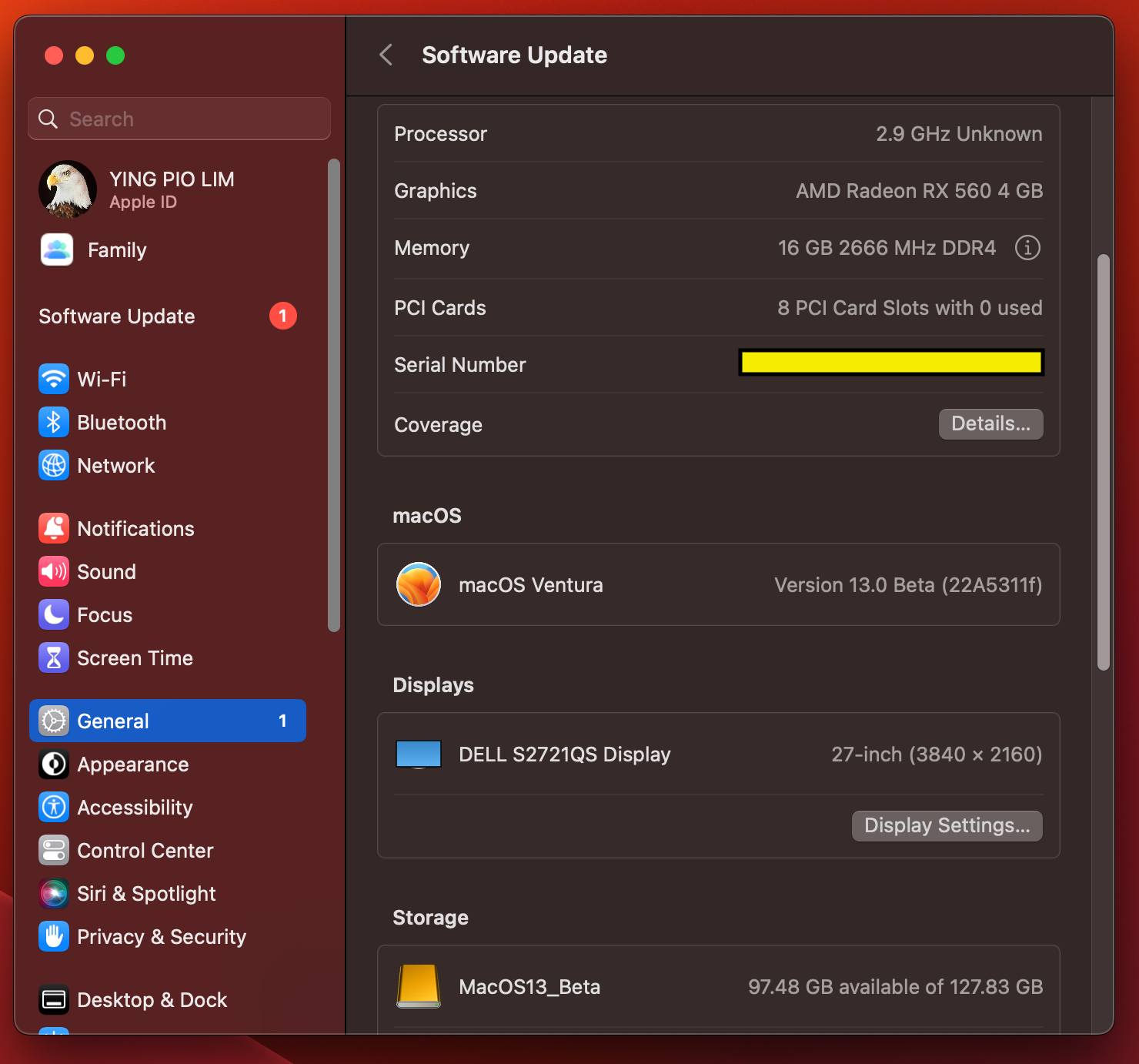Open the Privacy & Security hand icon
The height and width of the screenshot is (1064, 1139).
click(54, 936)
